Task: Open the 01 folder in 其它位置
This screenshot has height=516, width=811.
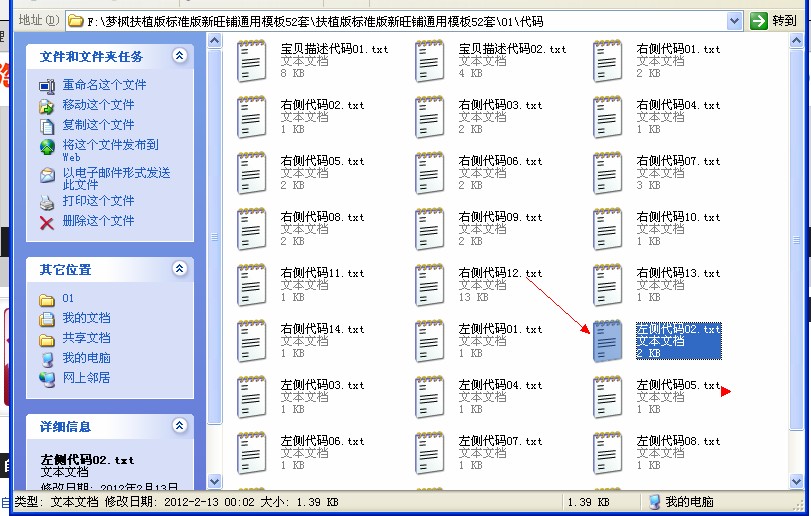Action: click(x=68, y=298)
